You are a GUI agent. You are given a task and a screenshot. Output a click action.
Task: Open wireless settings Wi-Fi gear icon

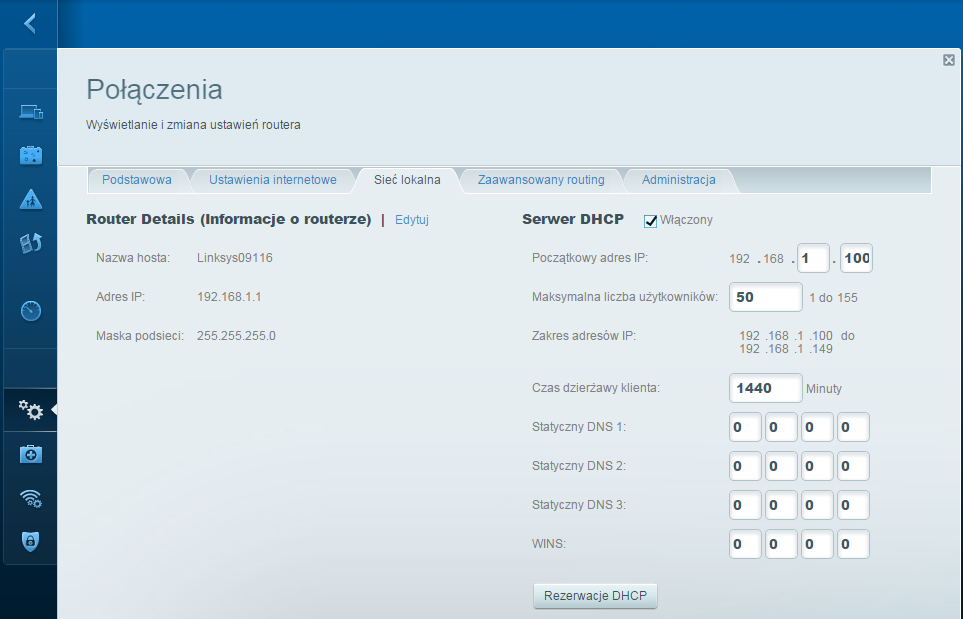click(x=31, y=499)
